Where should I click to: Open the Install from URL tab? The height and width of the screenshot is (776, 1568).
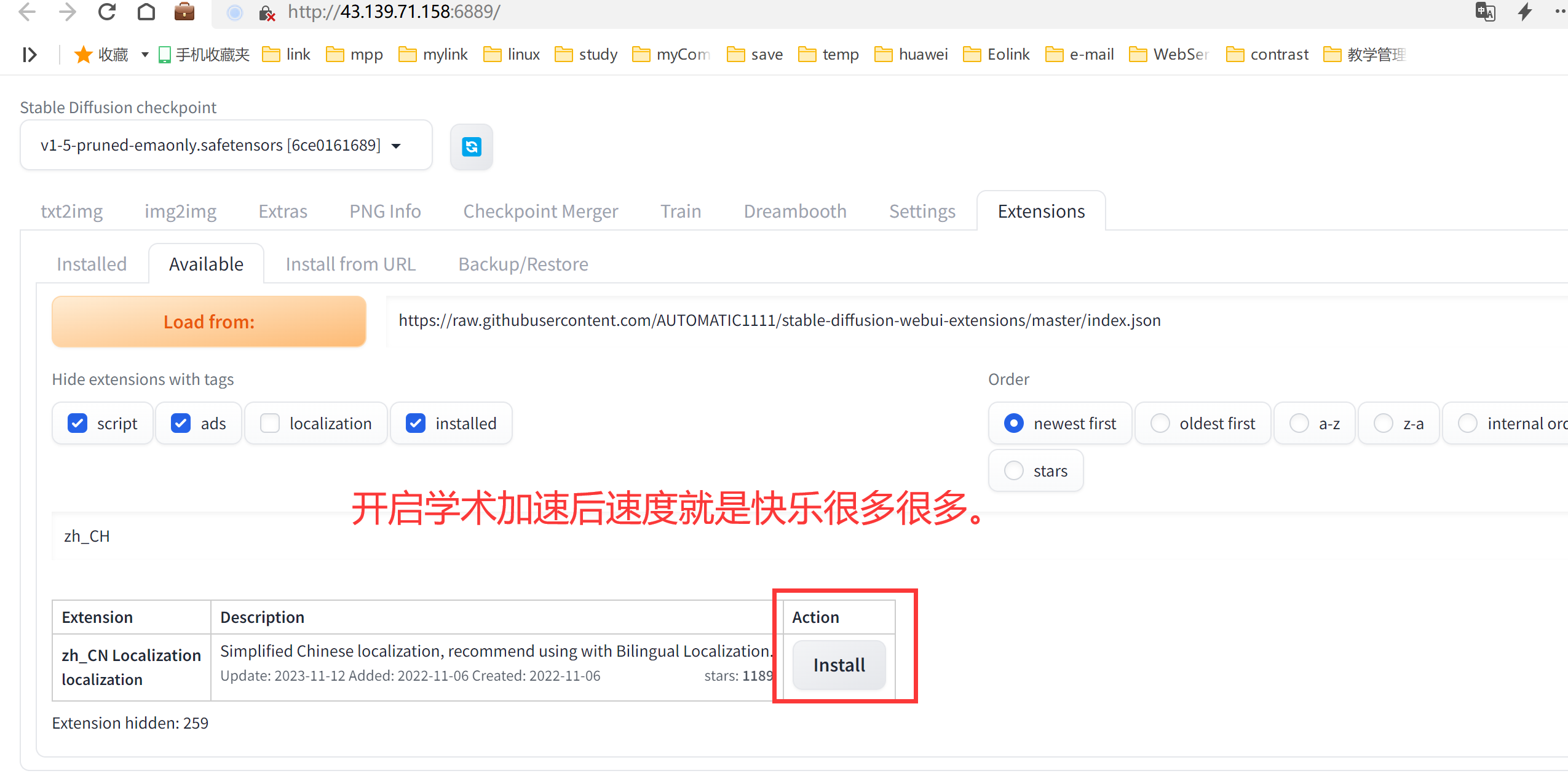[350, 264]
